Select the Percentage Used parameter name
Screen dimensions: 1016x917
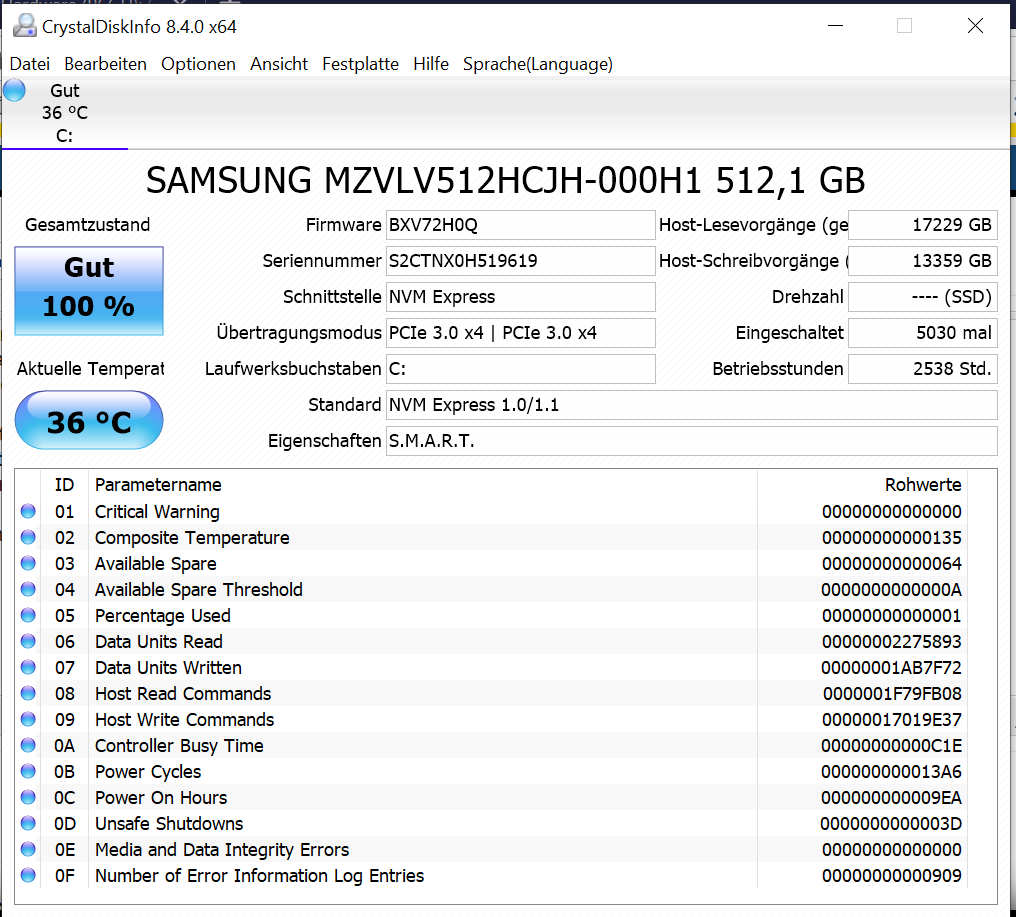pyautogui.click(x=163, y=616)
